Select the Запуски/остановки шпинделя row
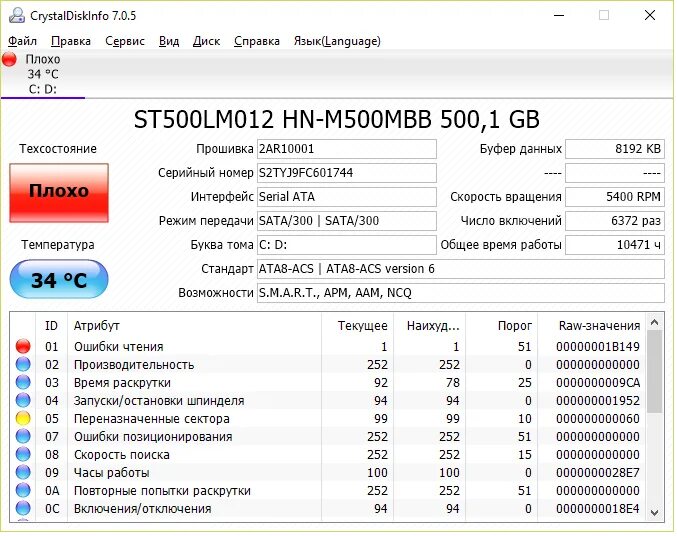Screen dimensions: 677x536 pos(328,400)
